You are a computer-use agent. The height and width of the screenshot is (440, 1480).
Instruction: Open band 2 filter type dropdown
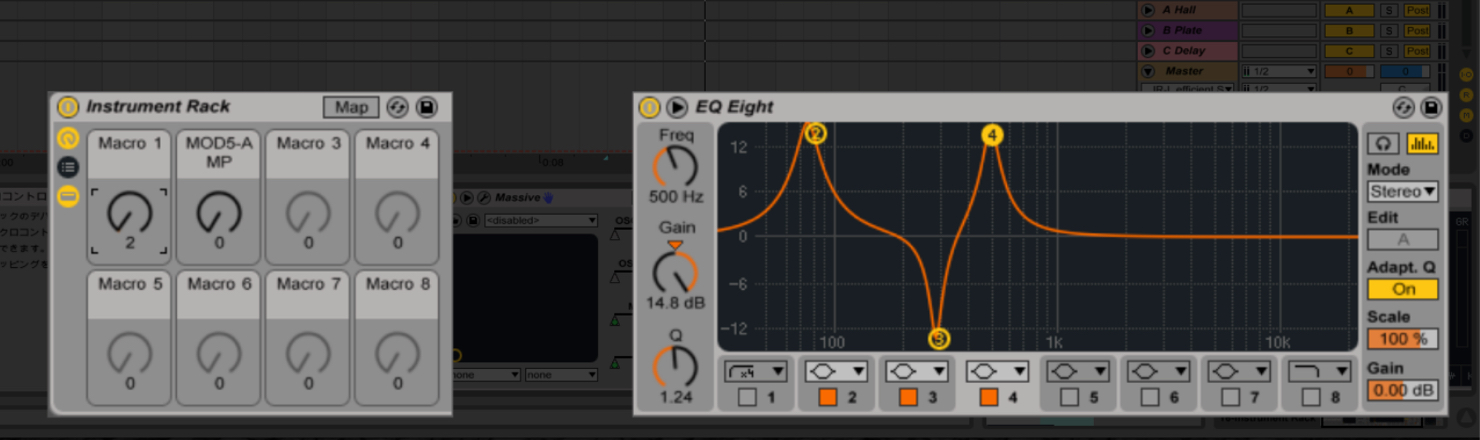[836, 371]
